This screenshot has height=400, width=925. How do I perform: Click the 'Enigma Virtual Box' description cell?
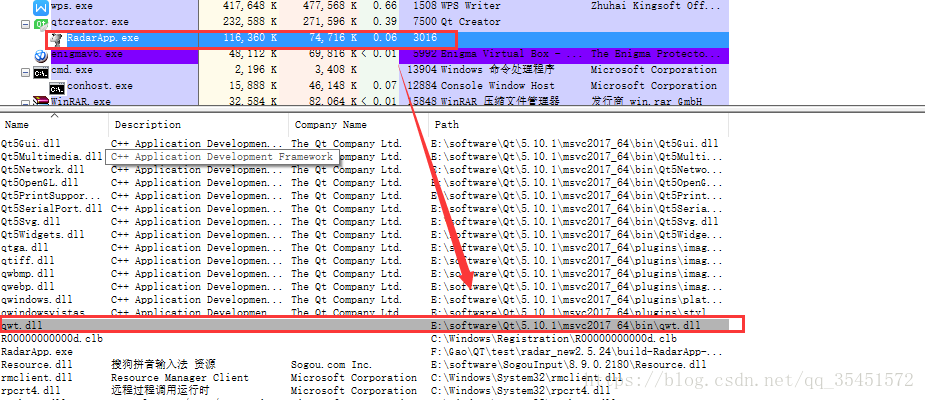[x=512, y=54]
